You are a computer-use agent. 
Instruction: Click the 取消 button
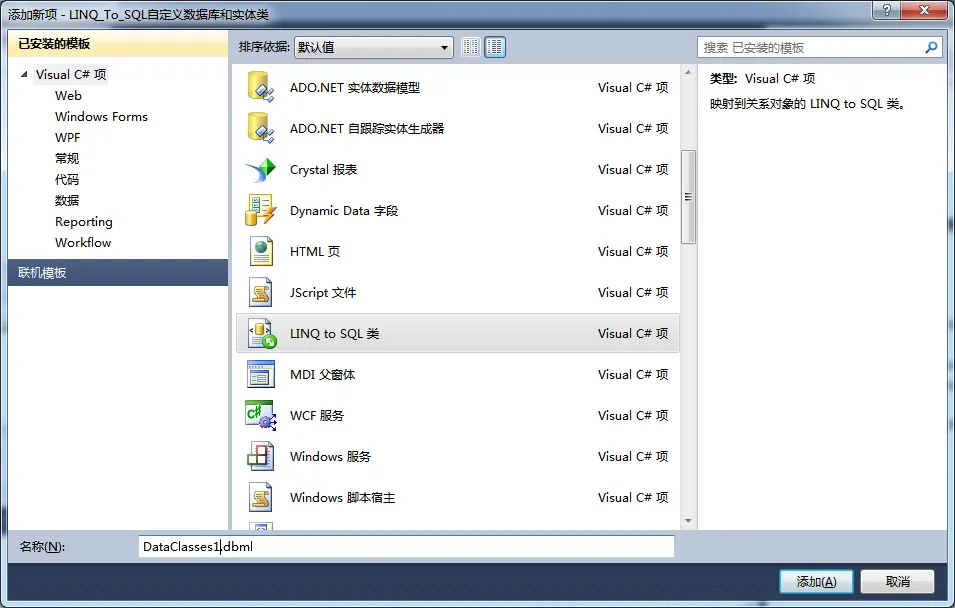pyautogui.click(x=897, y=582)
